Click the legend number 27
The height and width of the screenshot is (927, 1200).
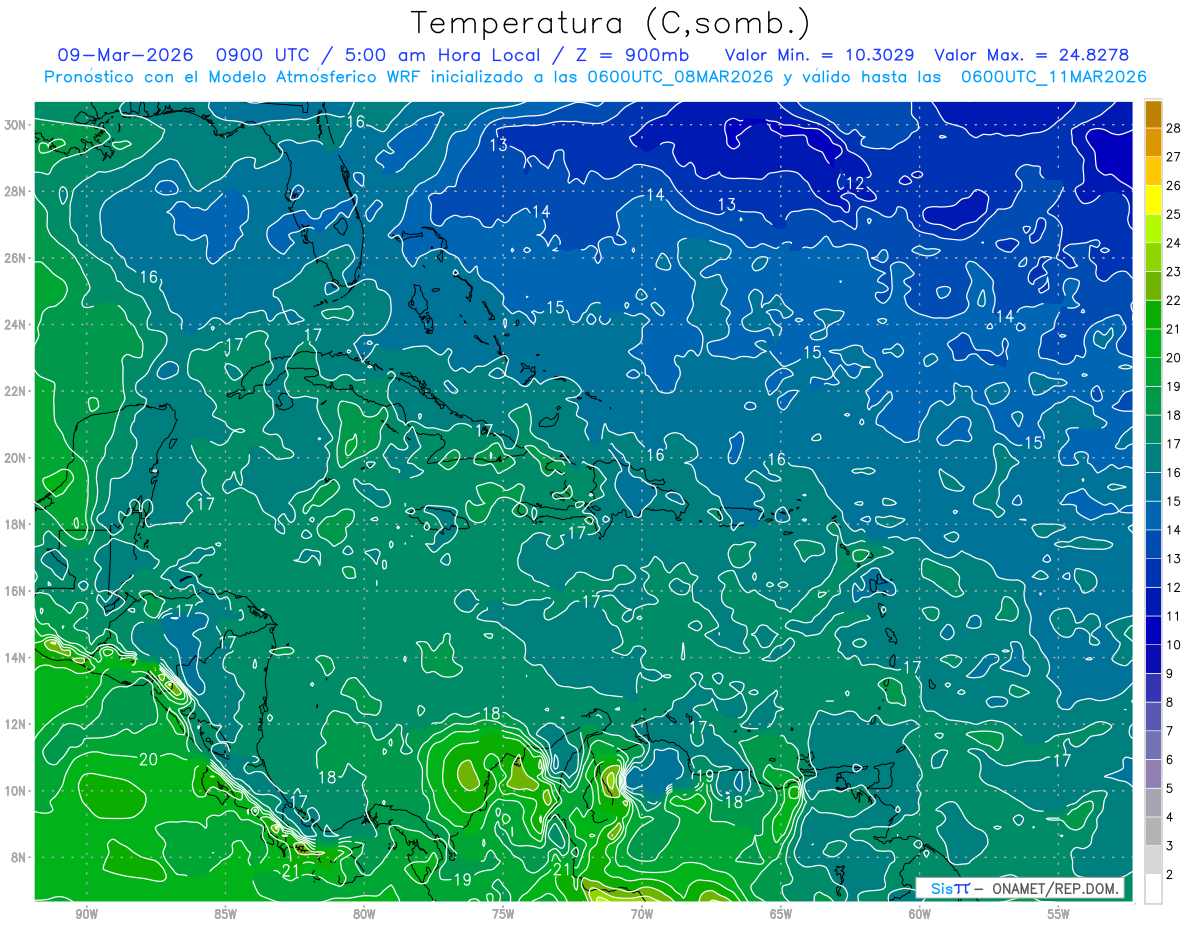pos(1173,157)
